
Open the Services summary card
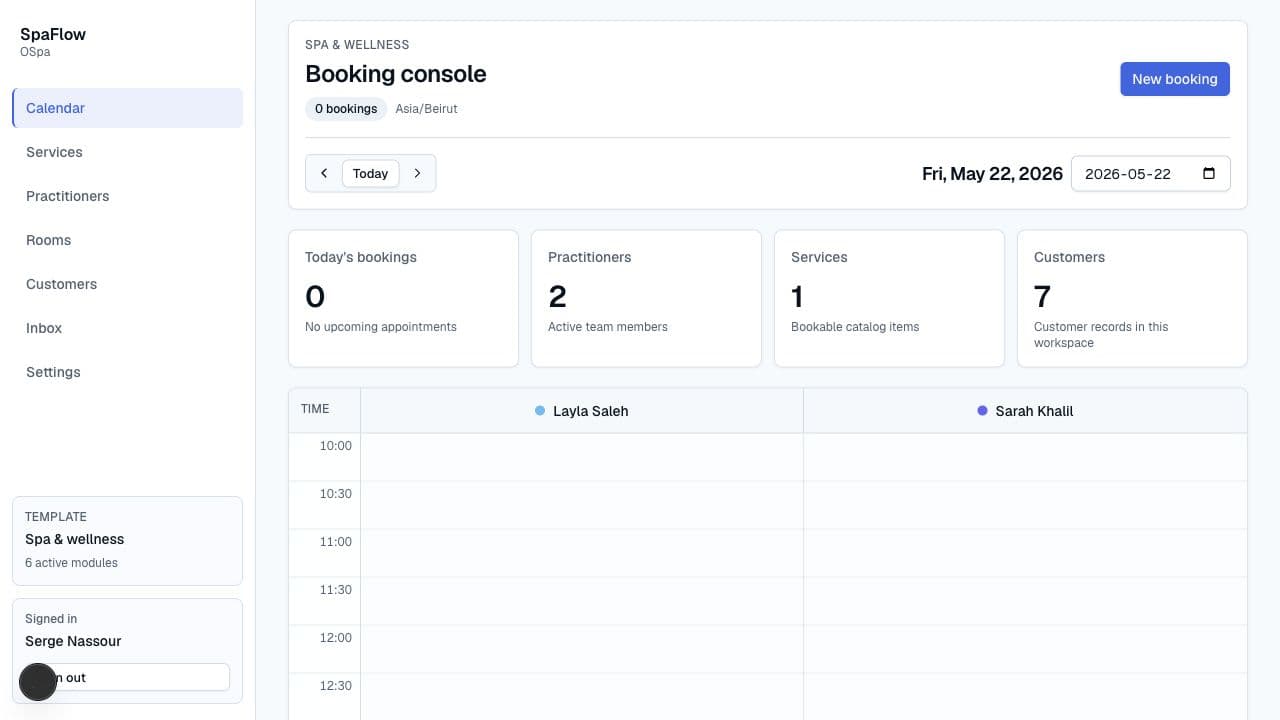[889, 298]
